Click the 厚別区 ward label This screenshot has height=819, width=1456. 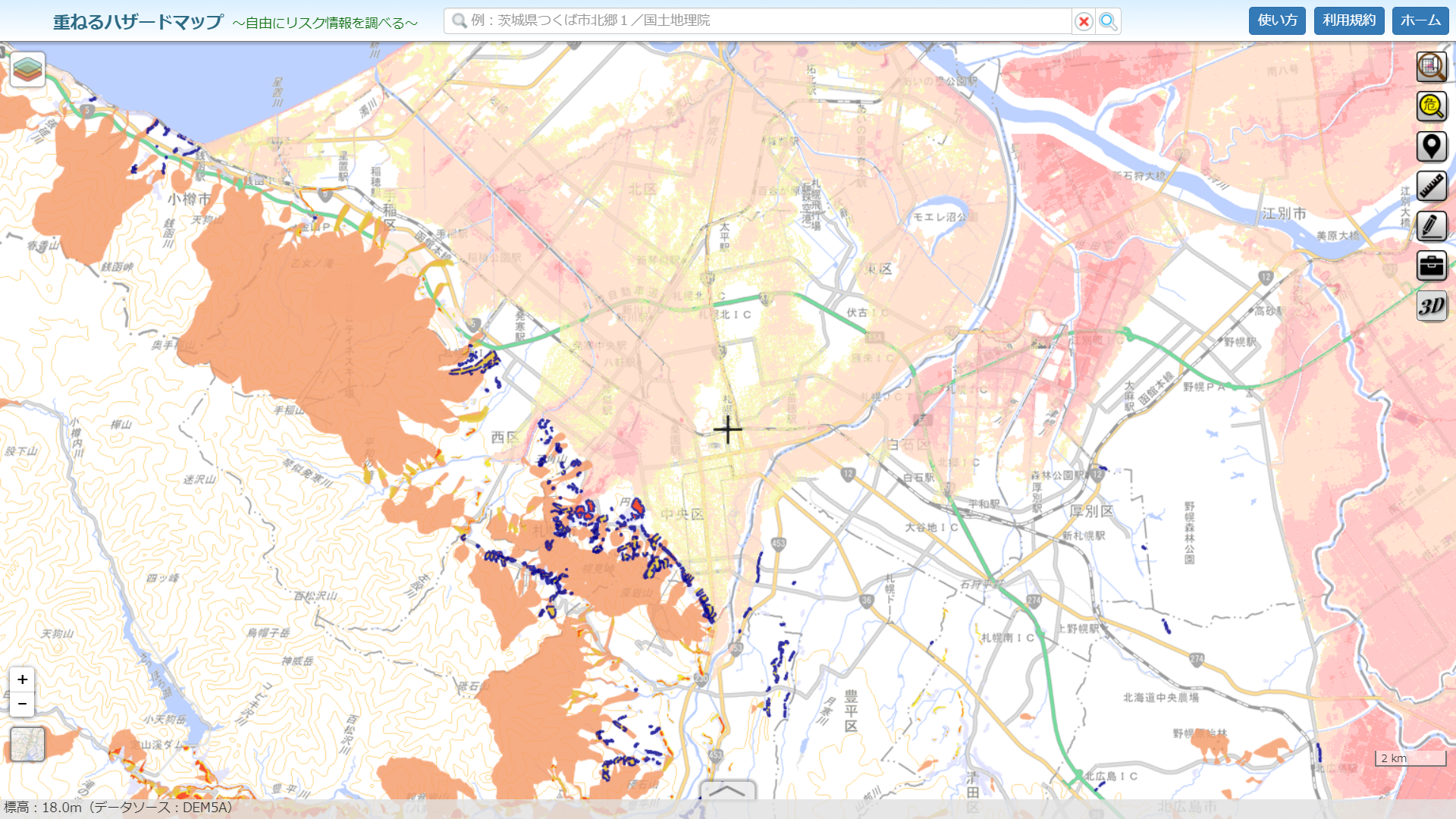pyautogui.click(x=1091, y=511)
